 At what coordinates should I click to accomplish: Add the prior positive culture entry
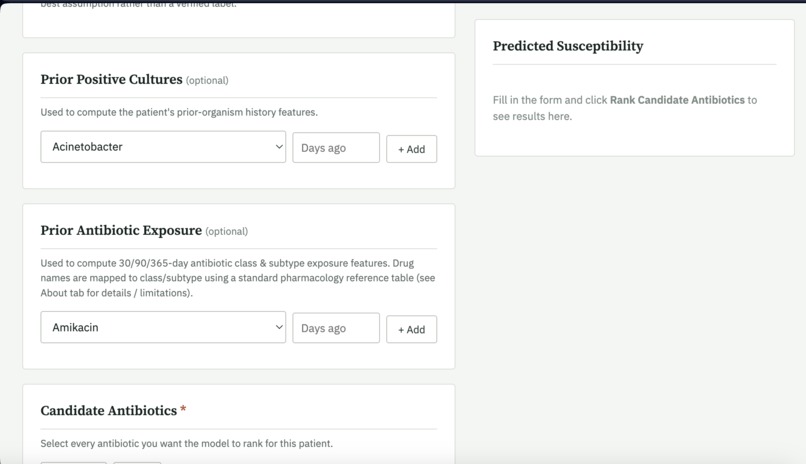[x=411, y=149]
